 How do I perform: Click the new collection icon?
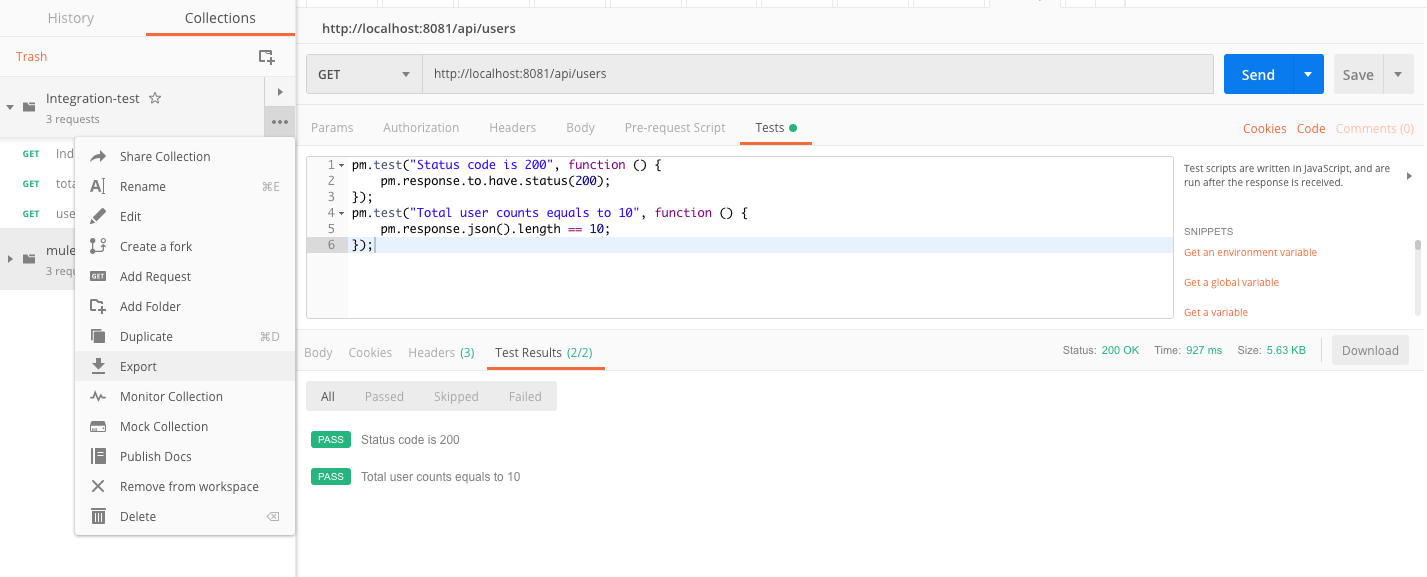pyautogui.click(x=266, y=57)
